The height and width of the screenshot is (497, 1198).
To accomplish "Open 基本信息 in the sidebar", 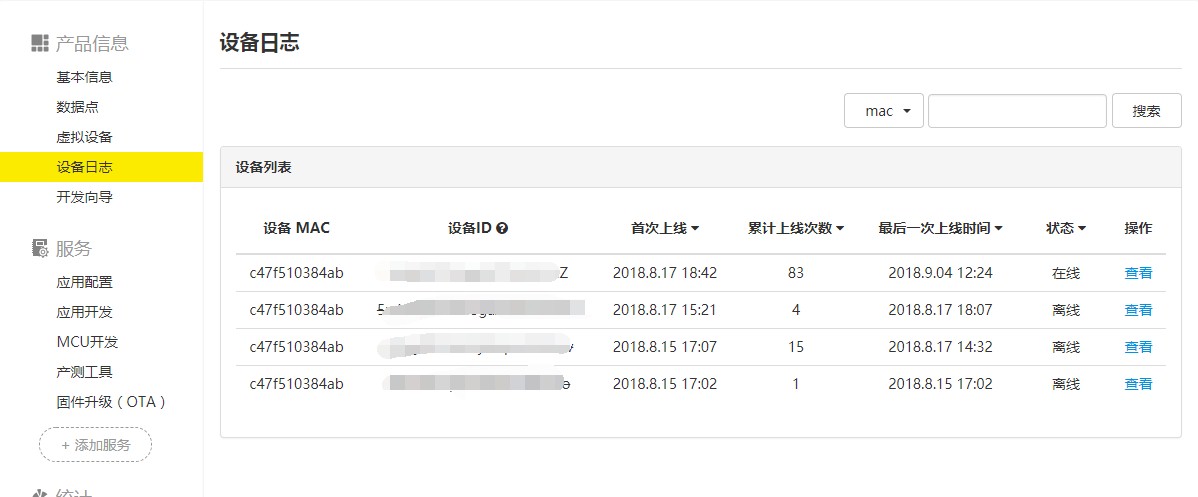I will 84,77.
